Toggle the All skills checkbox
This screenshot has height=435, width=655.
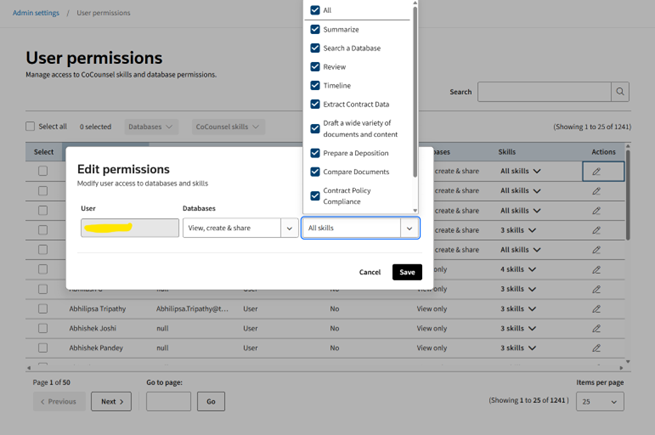tap(315, 10)
